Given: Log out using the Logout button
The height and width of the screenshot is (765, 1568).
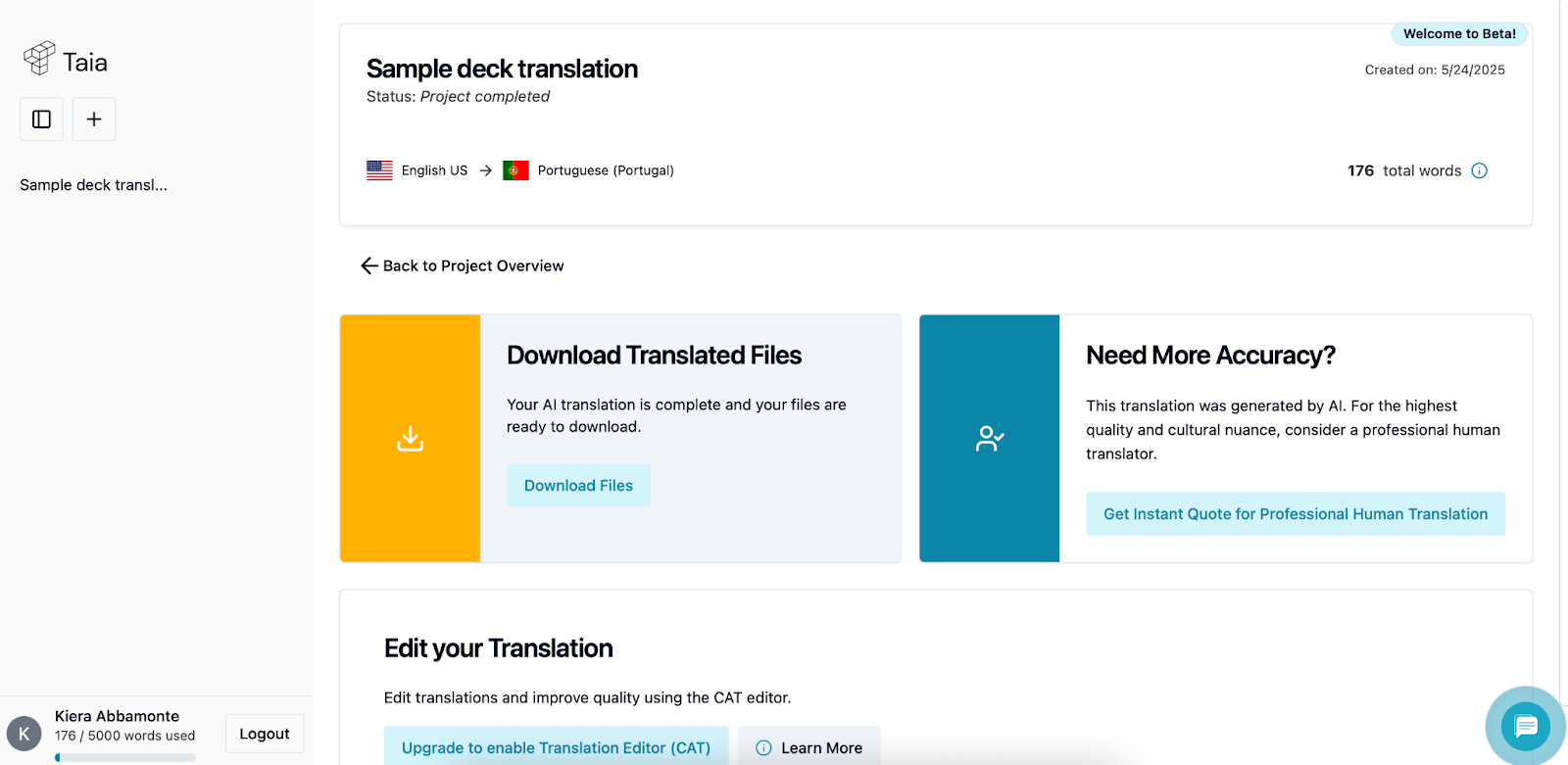Looking at the screenshot, I should coord(264,734).
